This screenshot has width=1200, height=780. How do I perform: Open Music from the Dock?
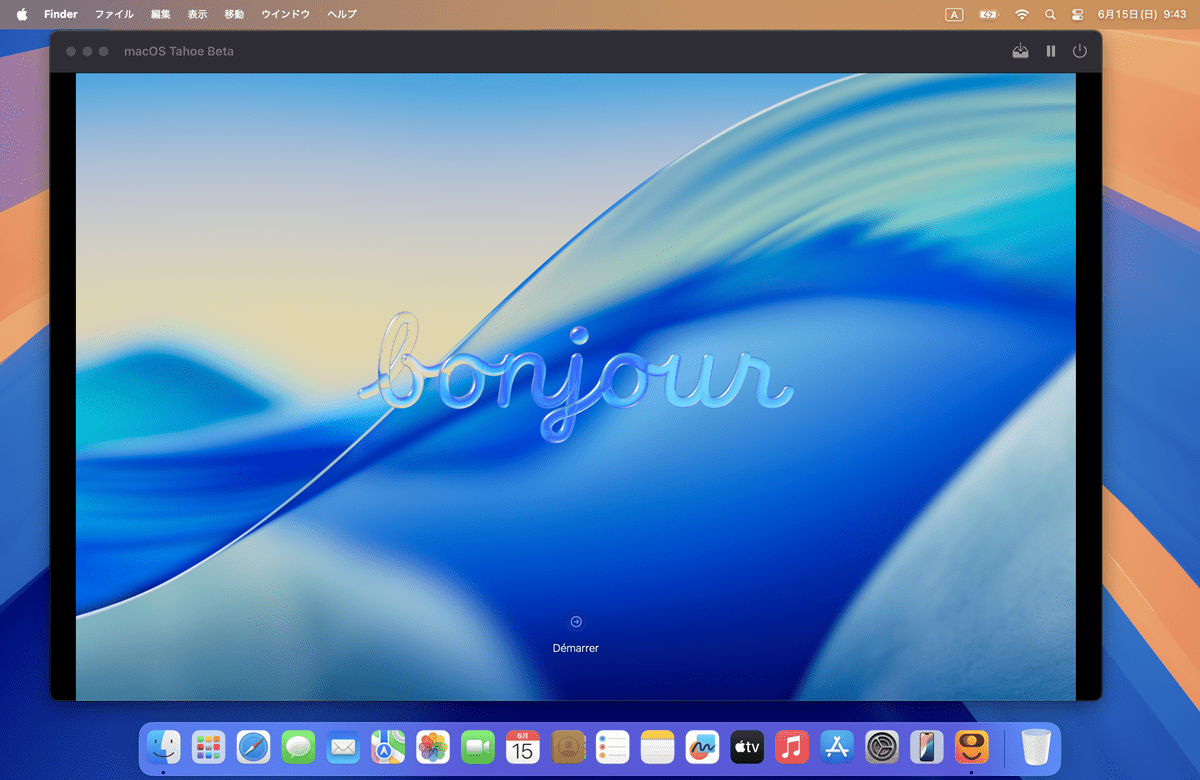tap(792, 747)
